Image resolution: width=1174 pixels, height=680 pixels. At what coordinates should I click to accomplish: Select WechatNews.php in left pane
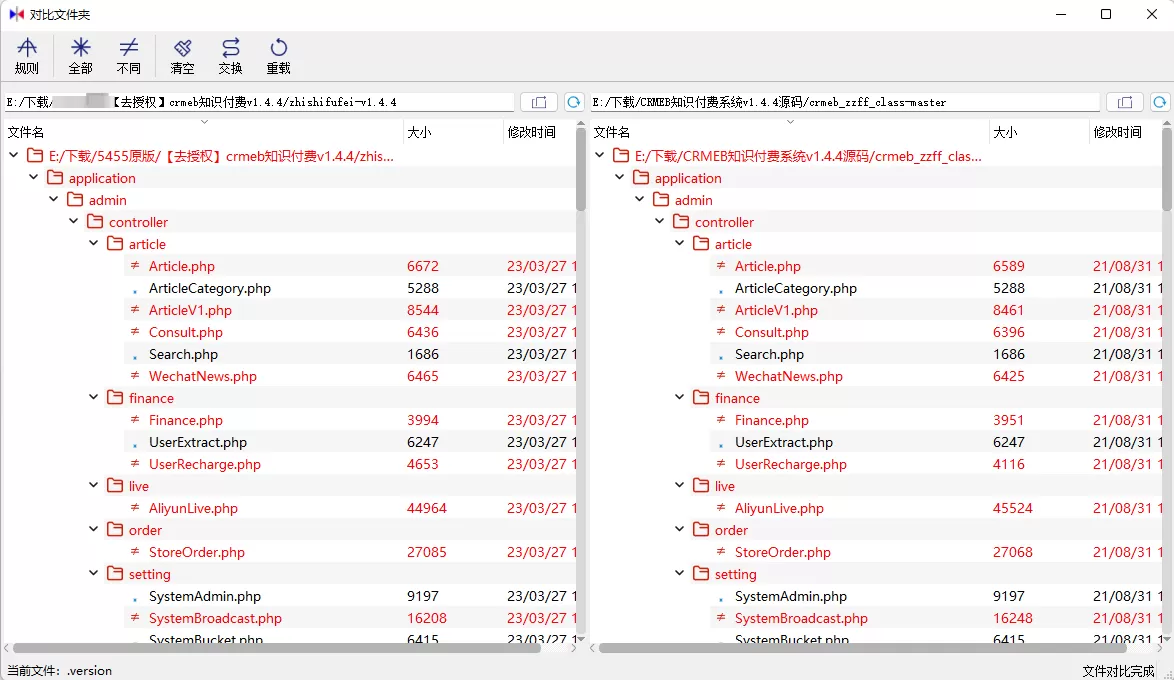pyautogui.click(x=203, y=376)
